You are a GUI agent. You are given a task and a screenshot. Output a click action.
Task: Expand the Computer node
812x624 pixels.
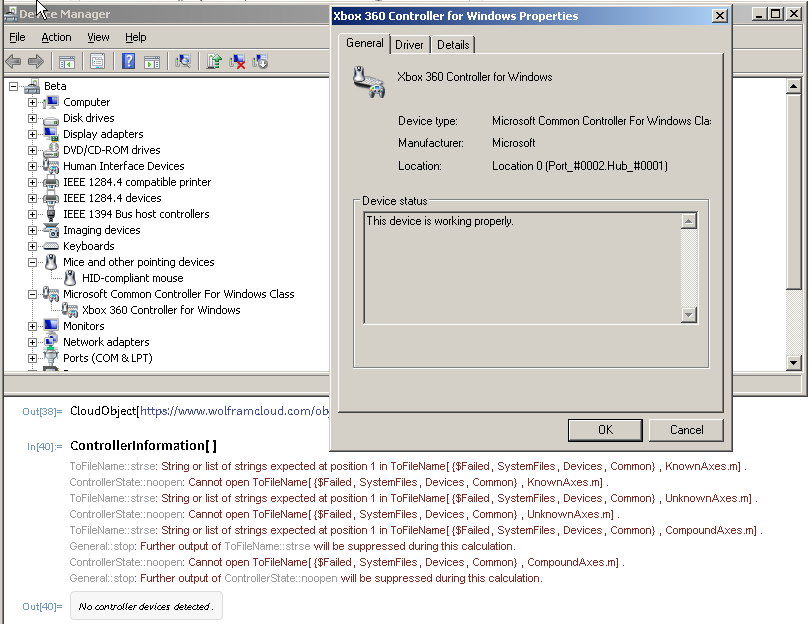pyautogui.click(x=32, y=103)
